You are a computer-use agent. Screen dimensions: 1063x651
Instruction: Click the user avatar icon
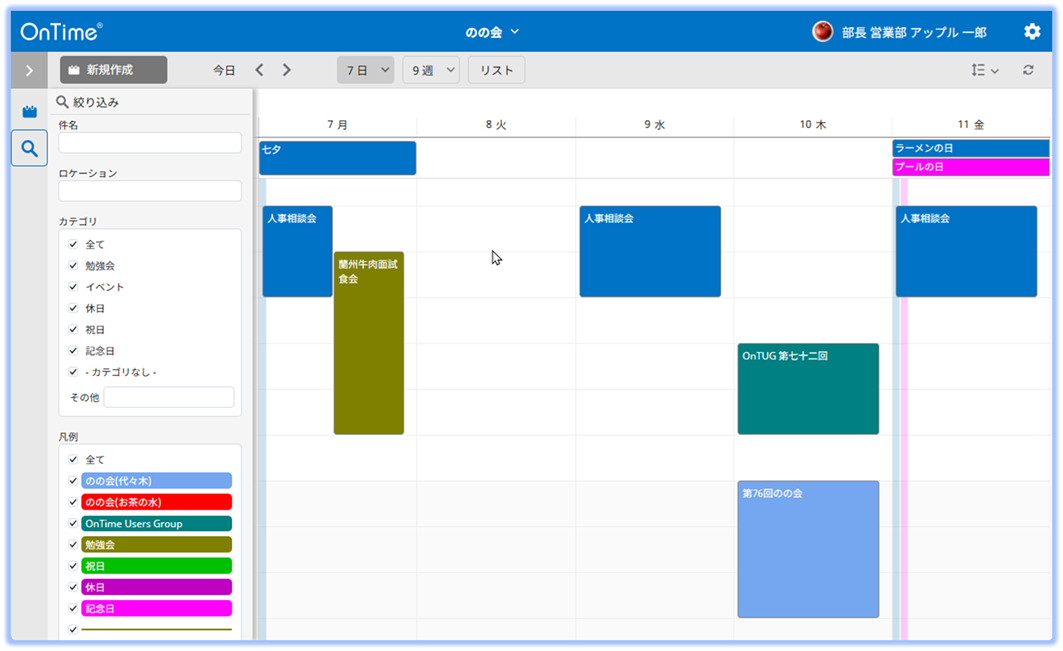(822, 32)
